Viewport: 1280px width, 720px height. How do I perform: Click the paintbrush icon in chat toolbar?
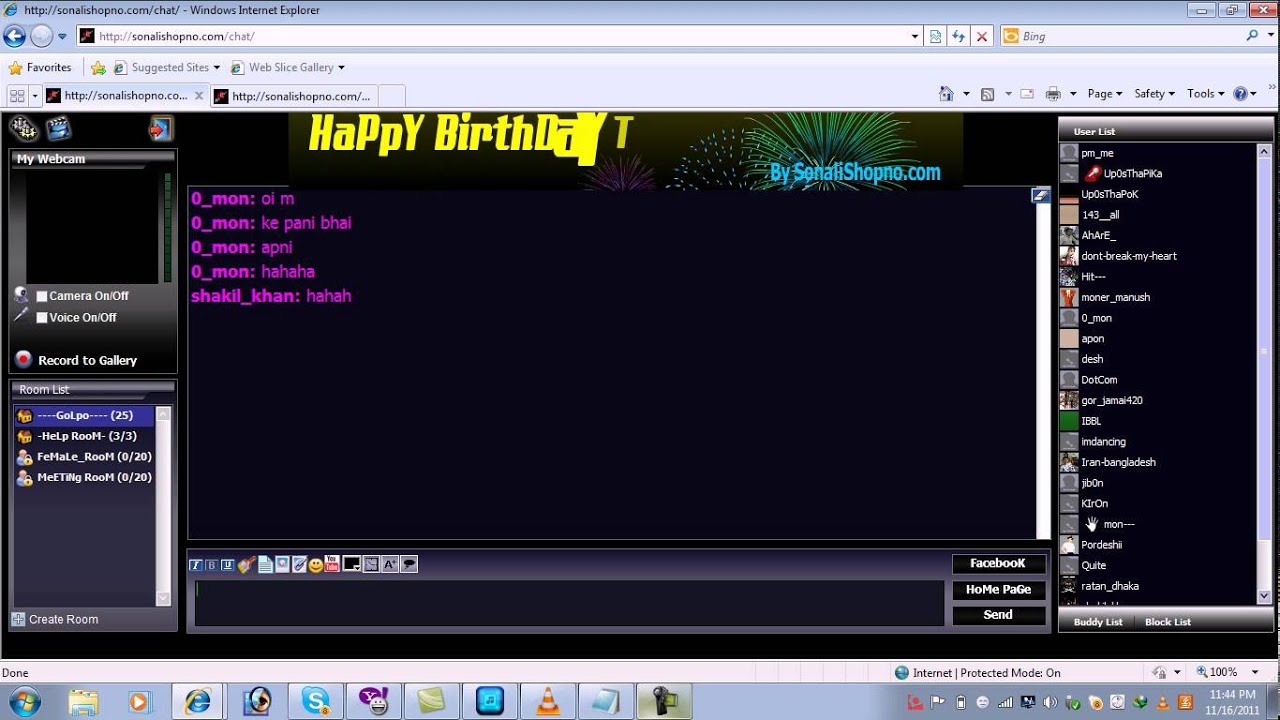click(246, 565)
